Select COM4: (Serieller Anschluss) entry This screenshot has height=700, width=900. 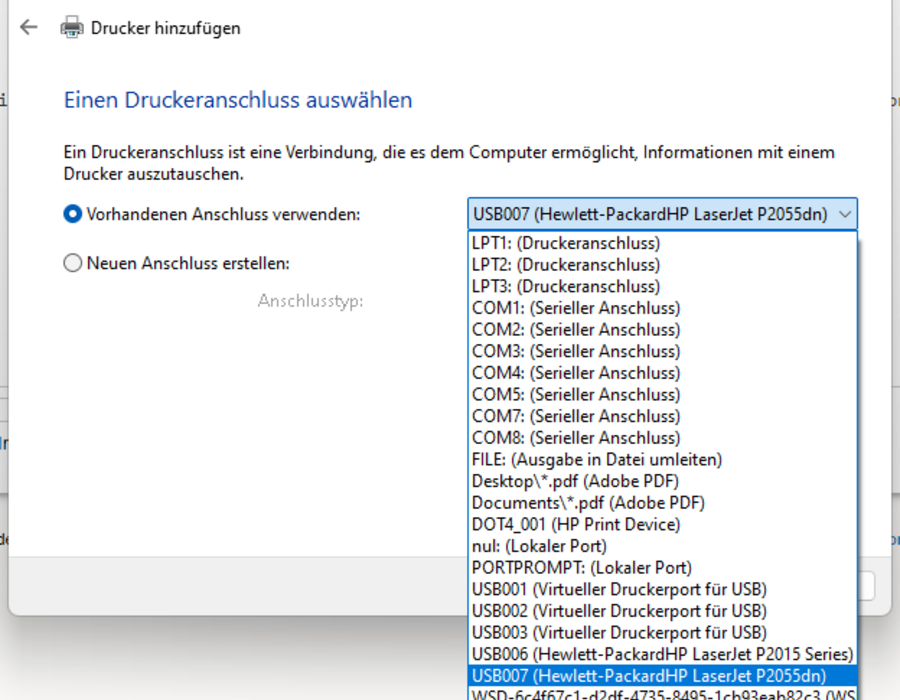click(663, 373)
